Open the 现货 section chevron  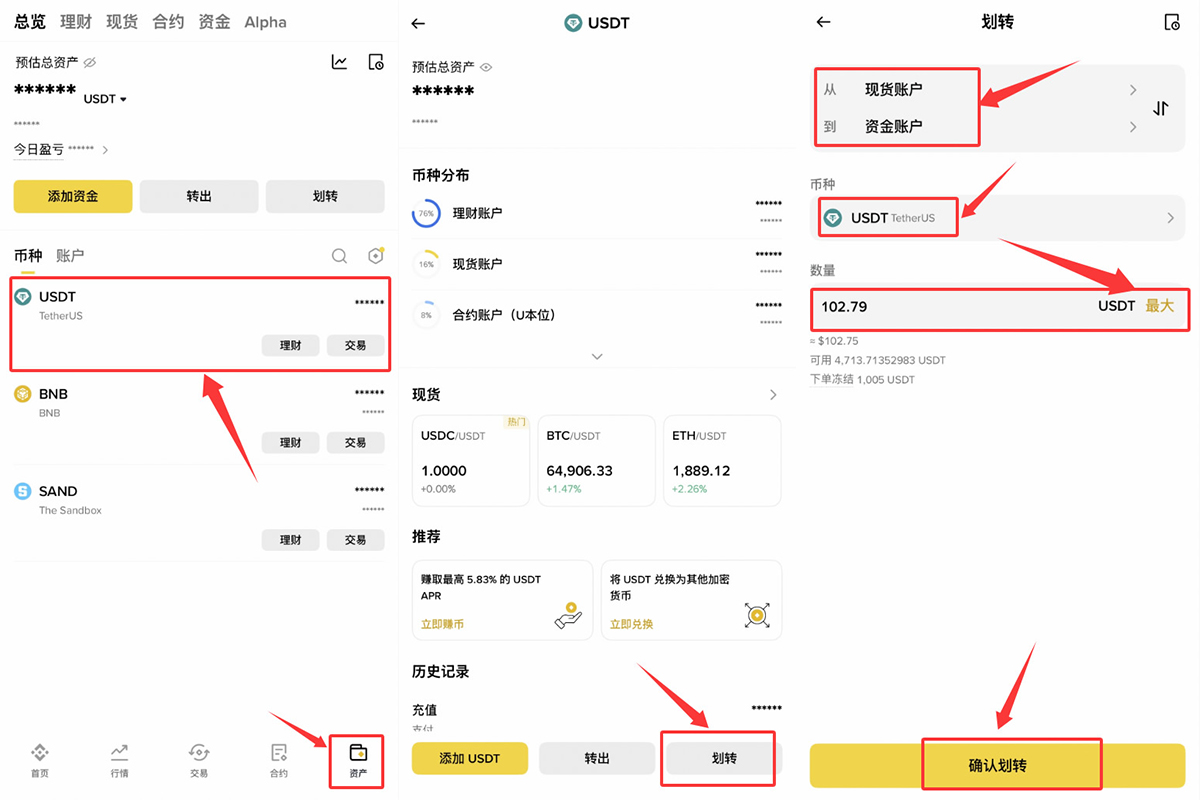tap(773, 395)
